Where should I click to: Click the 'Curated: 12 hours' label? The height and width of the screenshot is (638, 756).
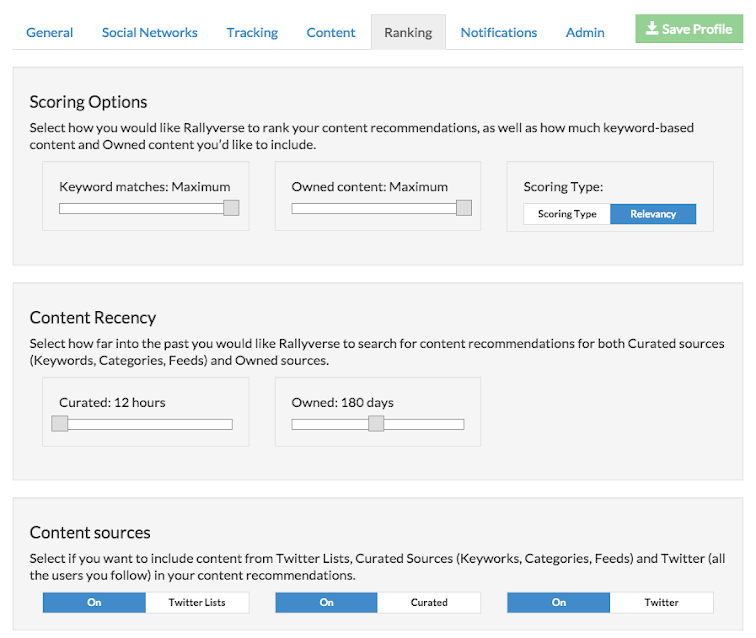(x=112, y=402)
